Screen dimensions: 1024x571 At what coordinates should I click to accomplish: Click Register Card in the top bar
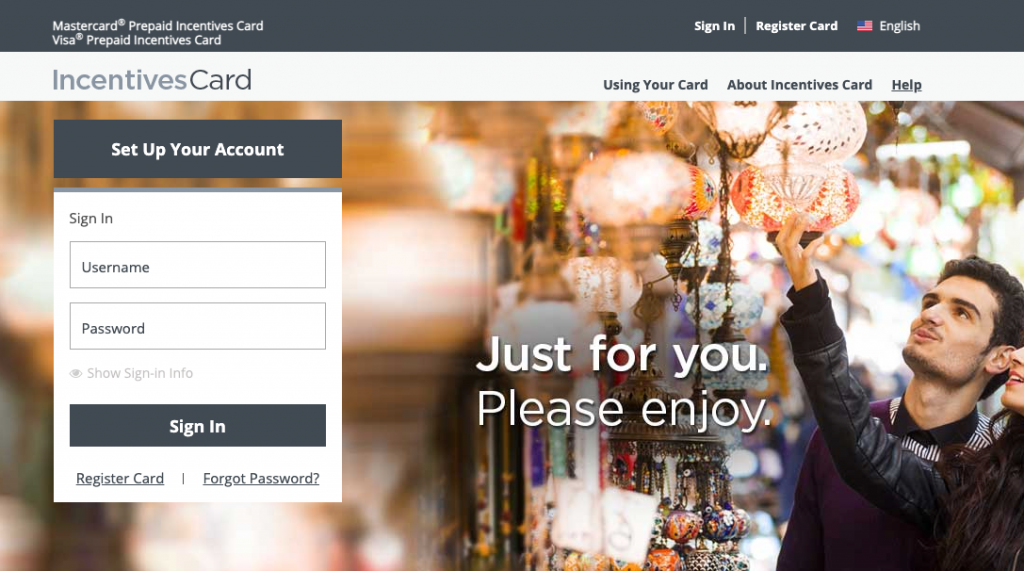click(x=796, y=26)
